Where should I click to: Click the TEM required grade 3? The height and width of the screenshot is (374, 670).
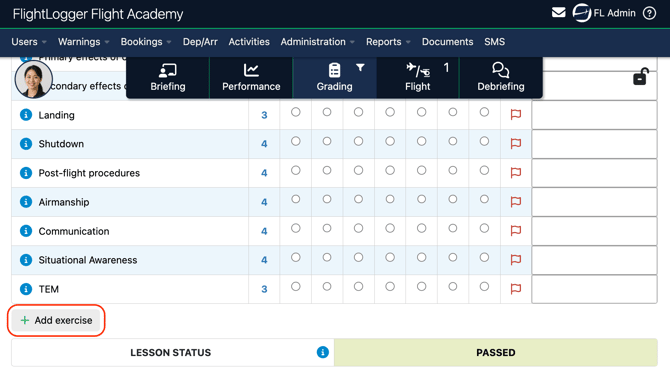(x=264, y=289)
